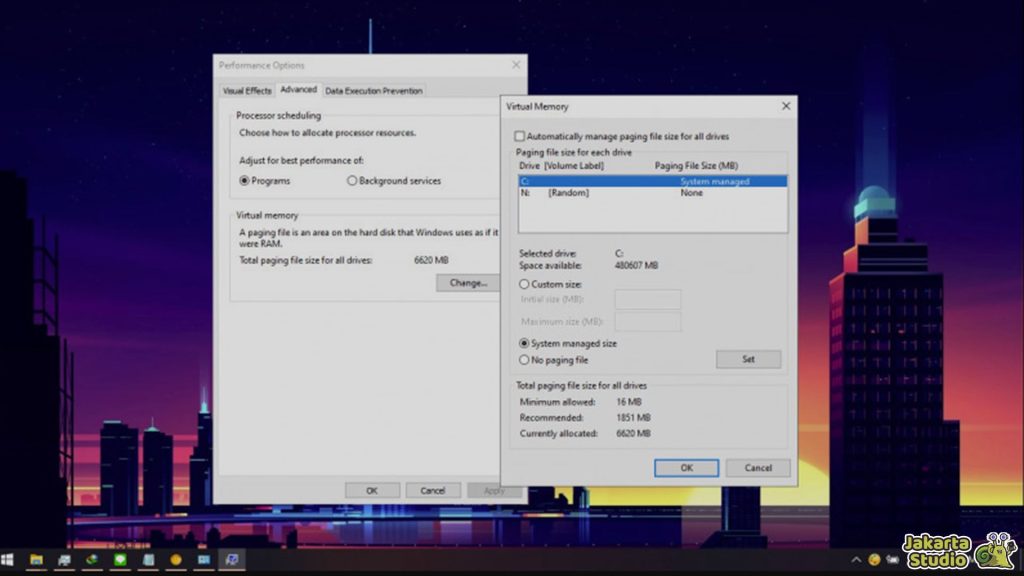
Task: Click the yellow circle icon on the taskbar
Action: point(176,562)
